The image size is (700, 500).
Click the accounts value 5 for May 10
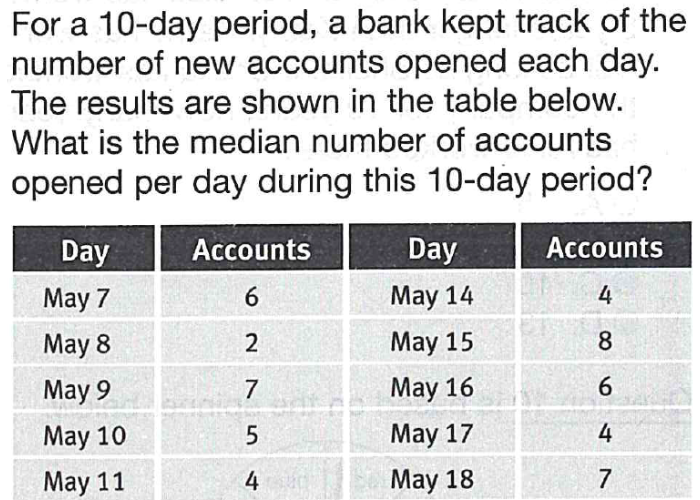(x=251, y=436)
